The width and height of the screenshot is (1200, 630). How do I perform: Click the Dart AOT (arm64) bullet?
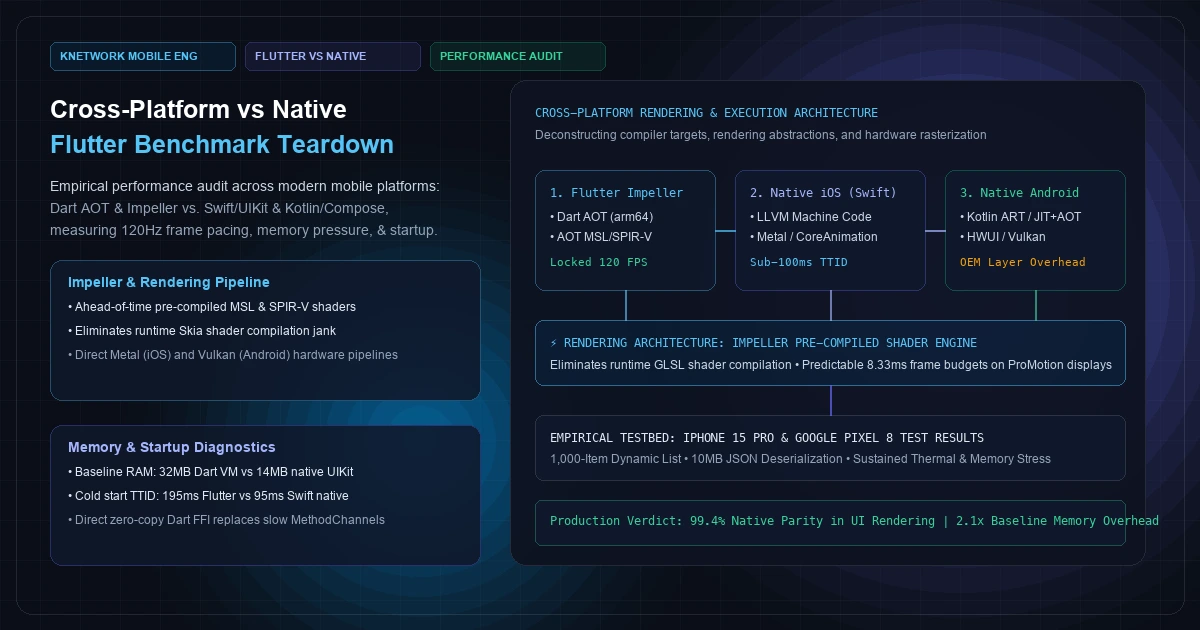pos(603,216)
